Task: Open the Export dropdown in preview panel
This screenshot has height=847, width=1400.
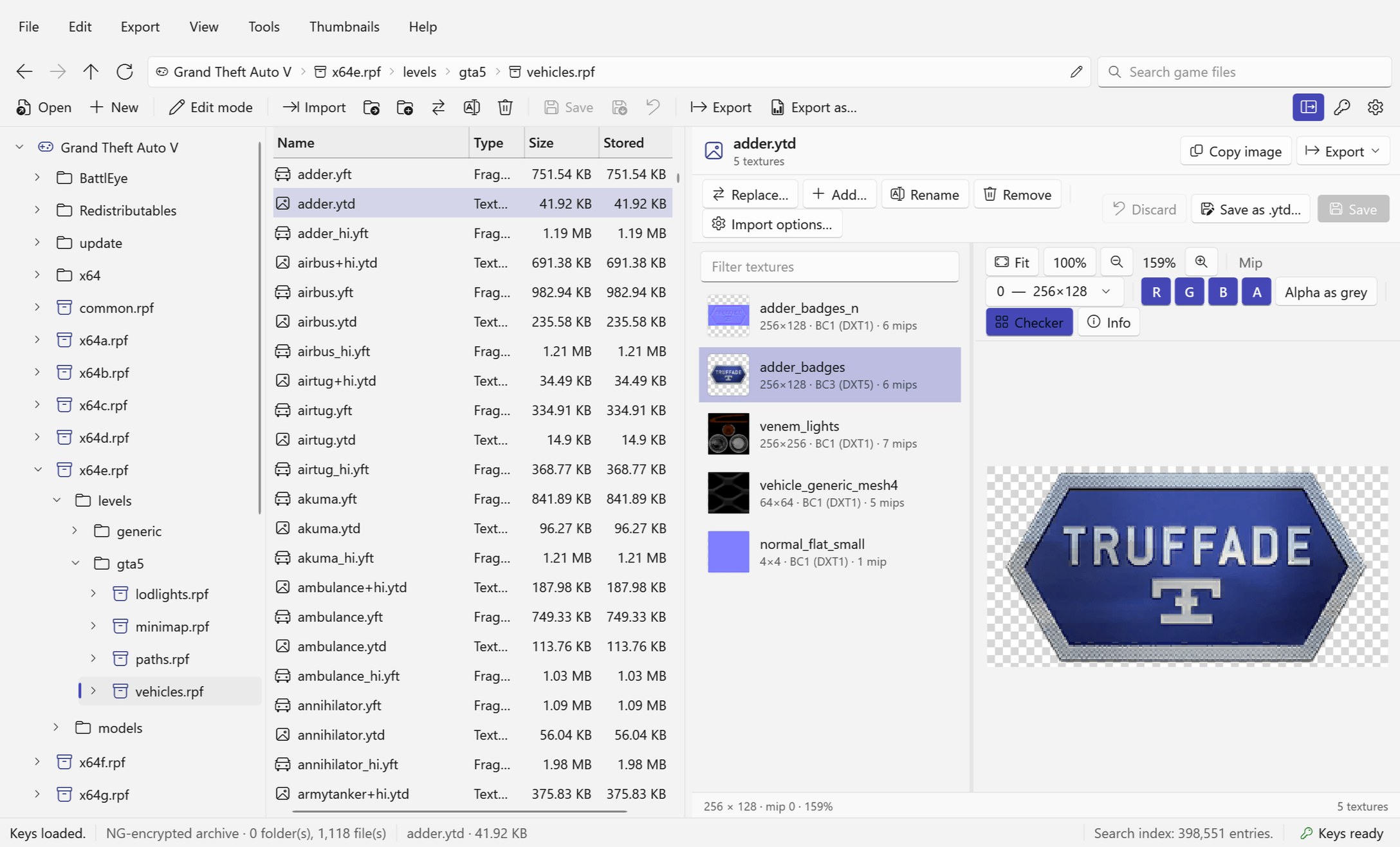Action: 1342,151
